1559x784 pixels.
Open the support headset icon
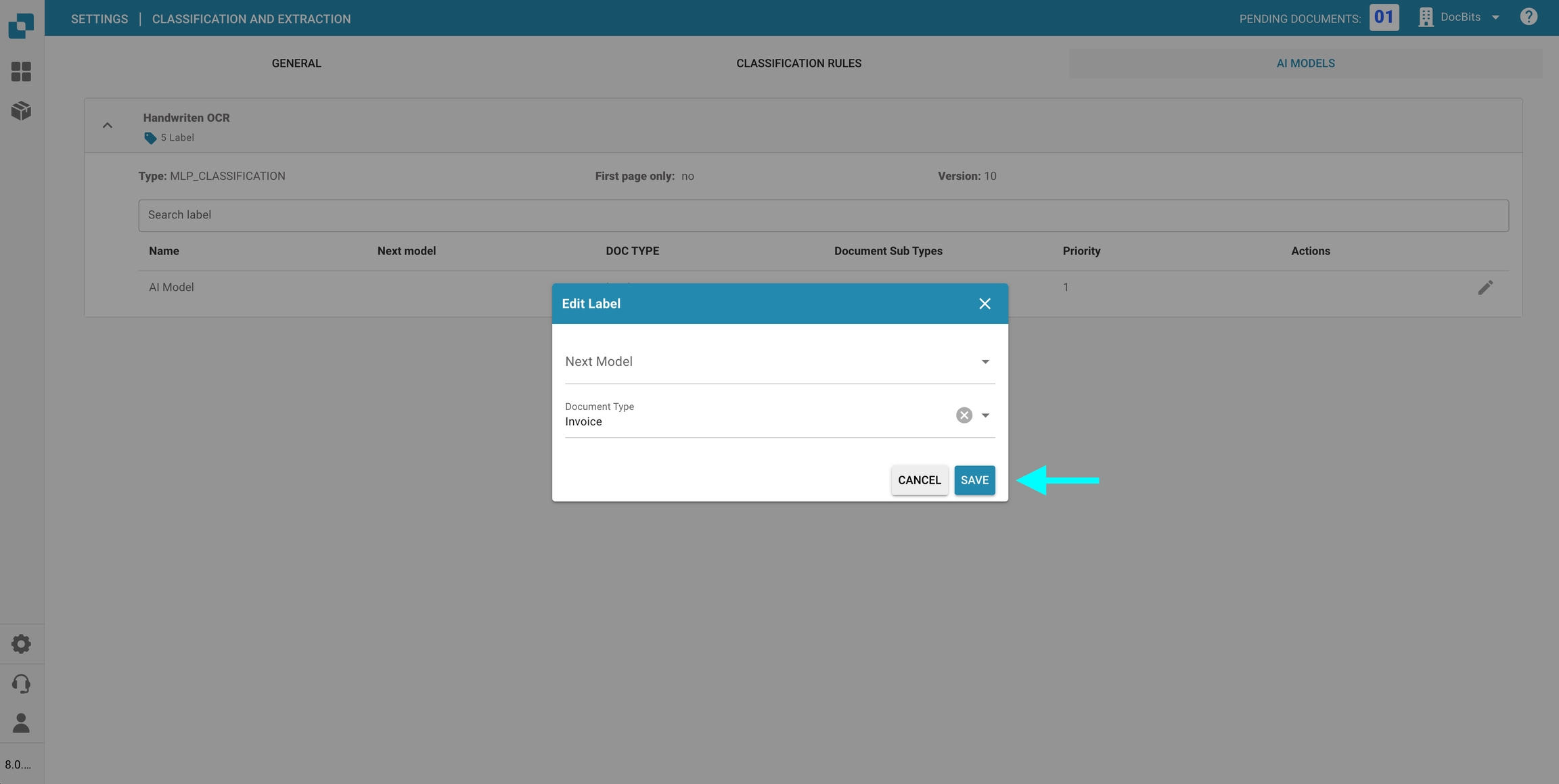pos(21,683)
